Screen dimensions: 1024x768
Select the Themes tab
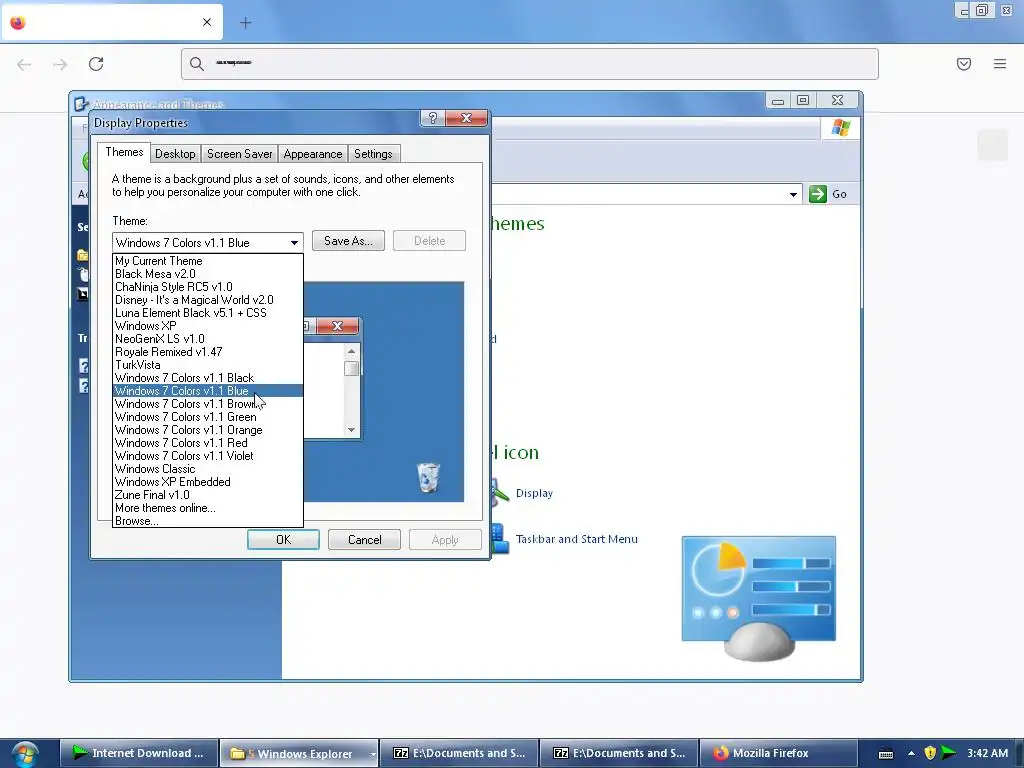(124, 152)
